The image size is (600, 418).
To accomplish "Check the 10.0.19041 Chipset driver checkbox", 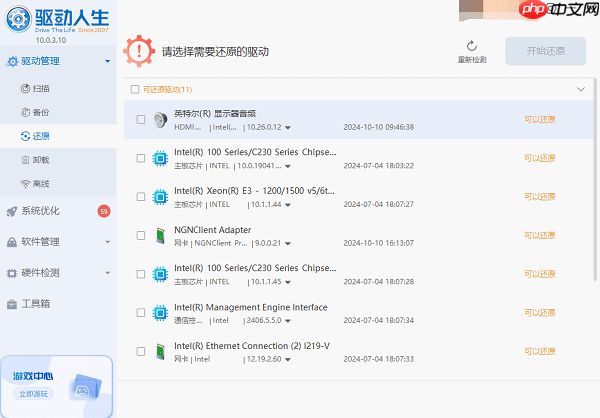I will click(x=141, y=158).
